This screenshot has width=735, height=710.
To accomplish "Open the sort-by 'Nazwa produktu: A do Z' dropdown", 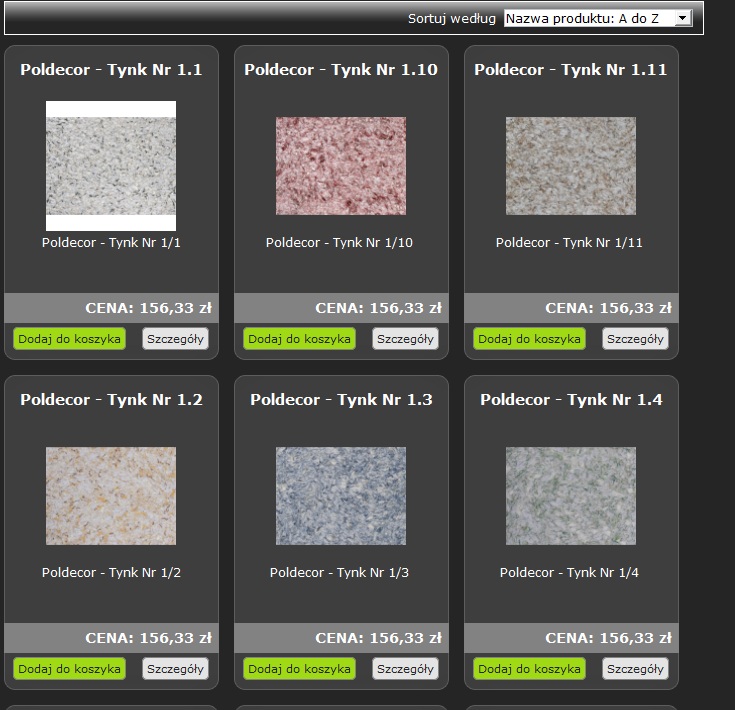I will [x=598, y=18].
